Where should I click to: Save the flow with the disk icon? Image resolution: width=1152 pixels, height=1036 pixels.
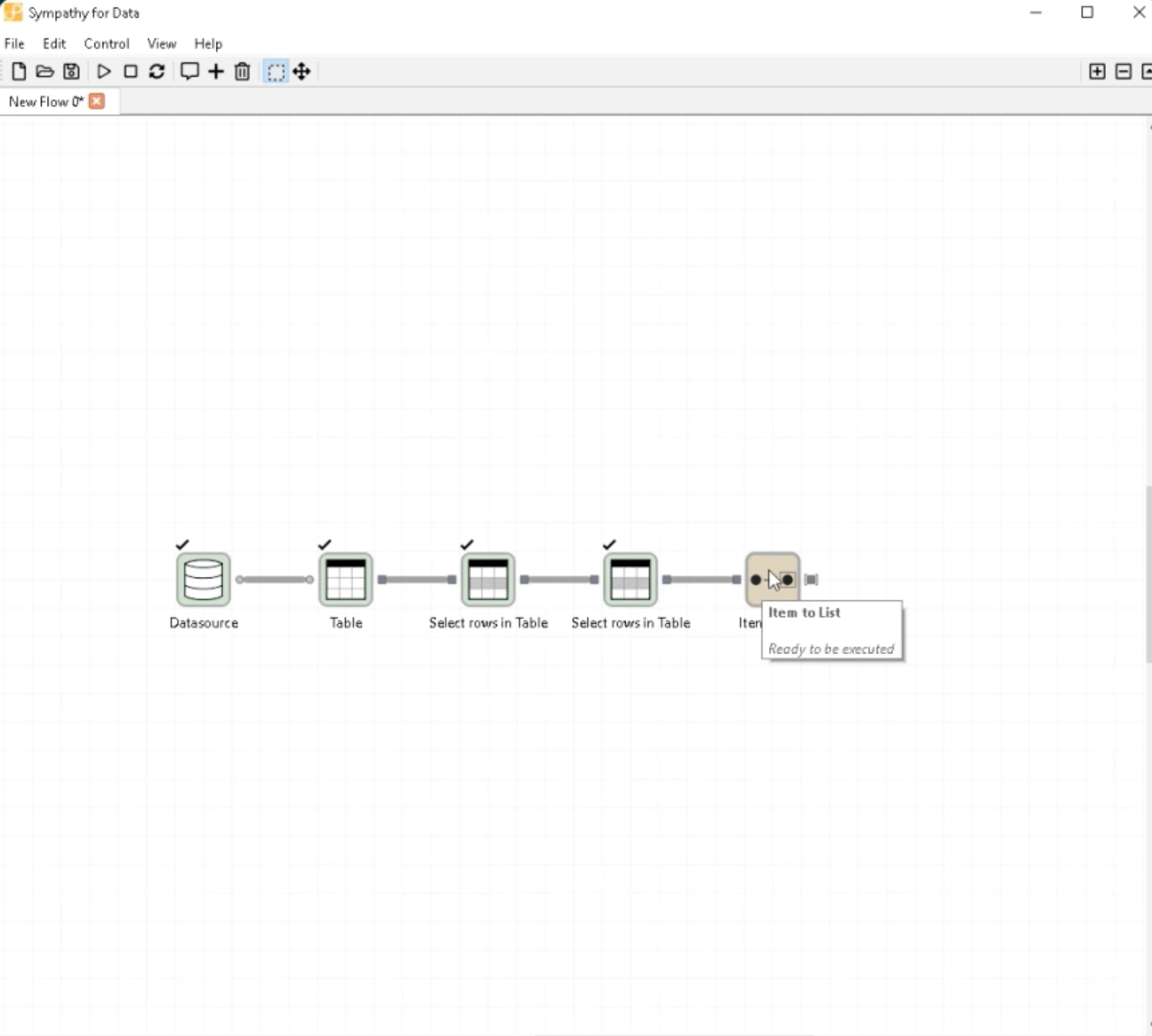pyautogui.click(x=71, y=71)
